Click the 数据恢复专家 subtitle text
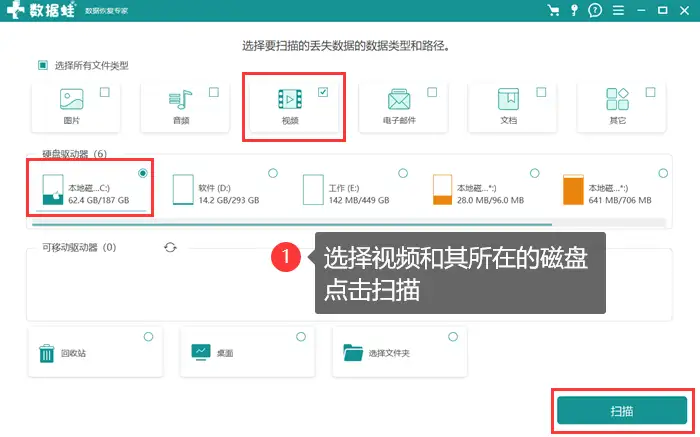Viewport: 700px width, 437px height. point(106,11)
